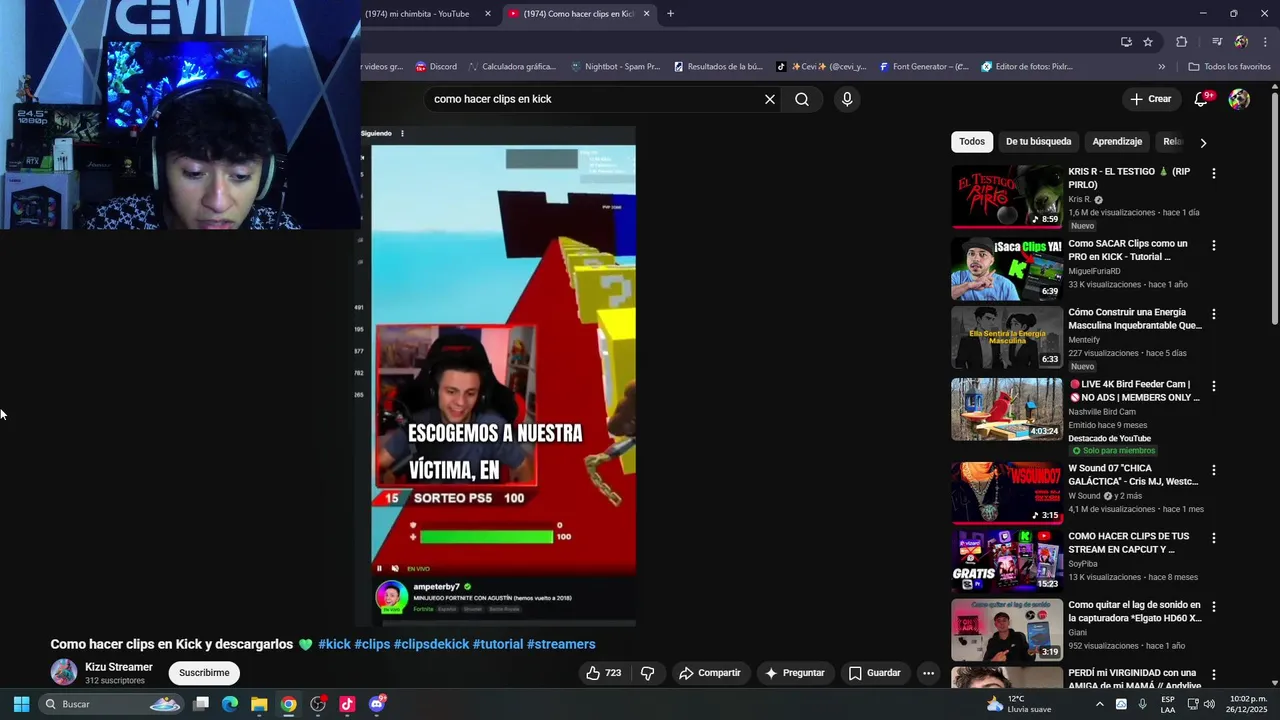The height and width of the screenshot is (720, 1280).
Task: Select the Todos filter chip
Action: pos(972,142)
